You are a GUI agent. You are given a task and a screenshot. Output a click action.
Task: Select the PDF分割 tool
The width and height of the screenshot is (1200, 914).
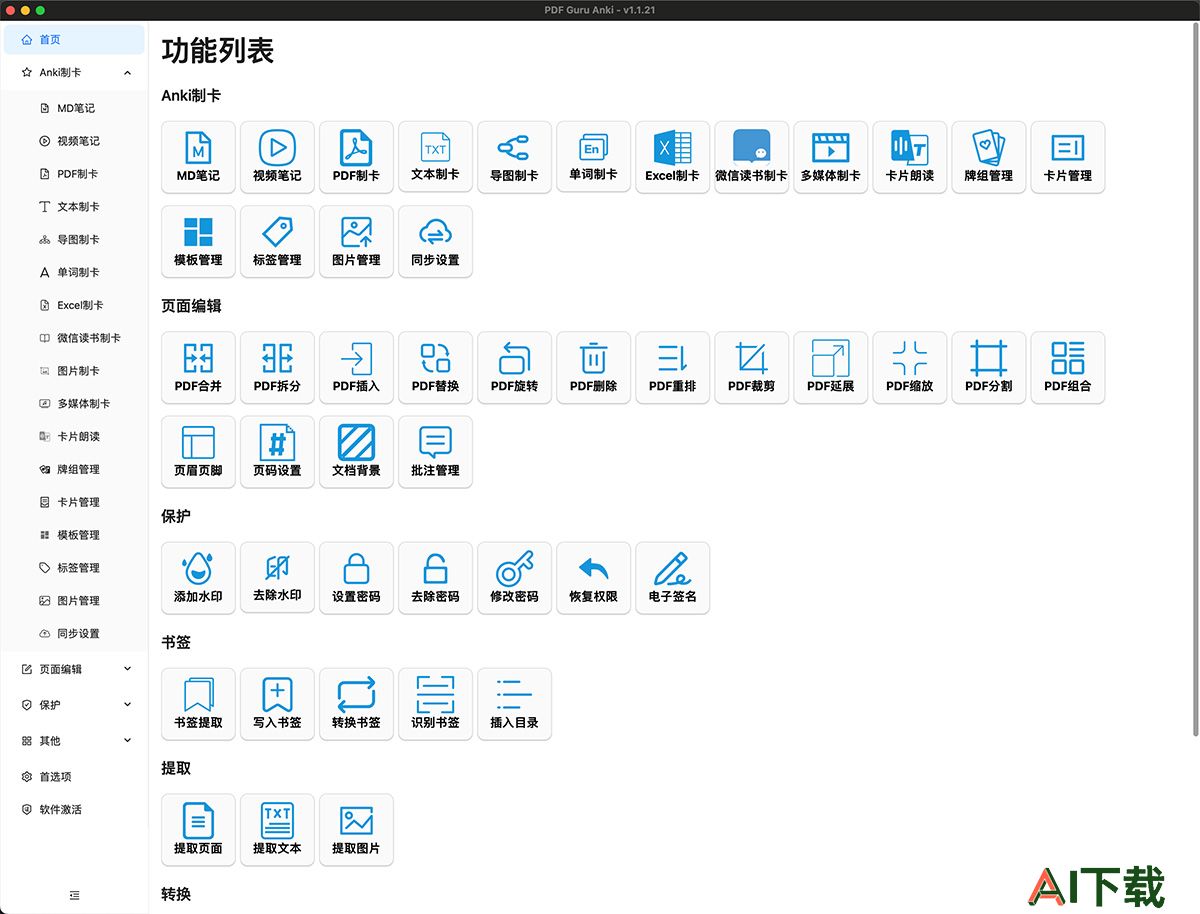pos(988,367)
